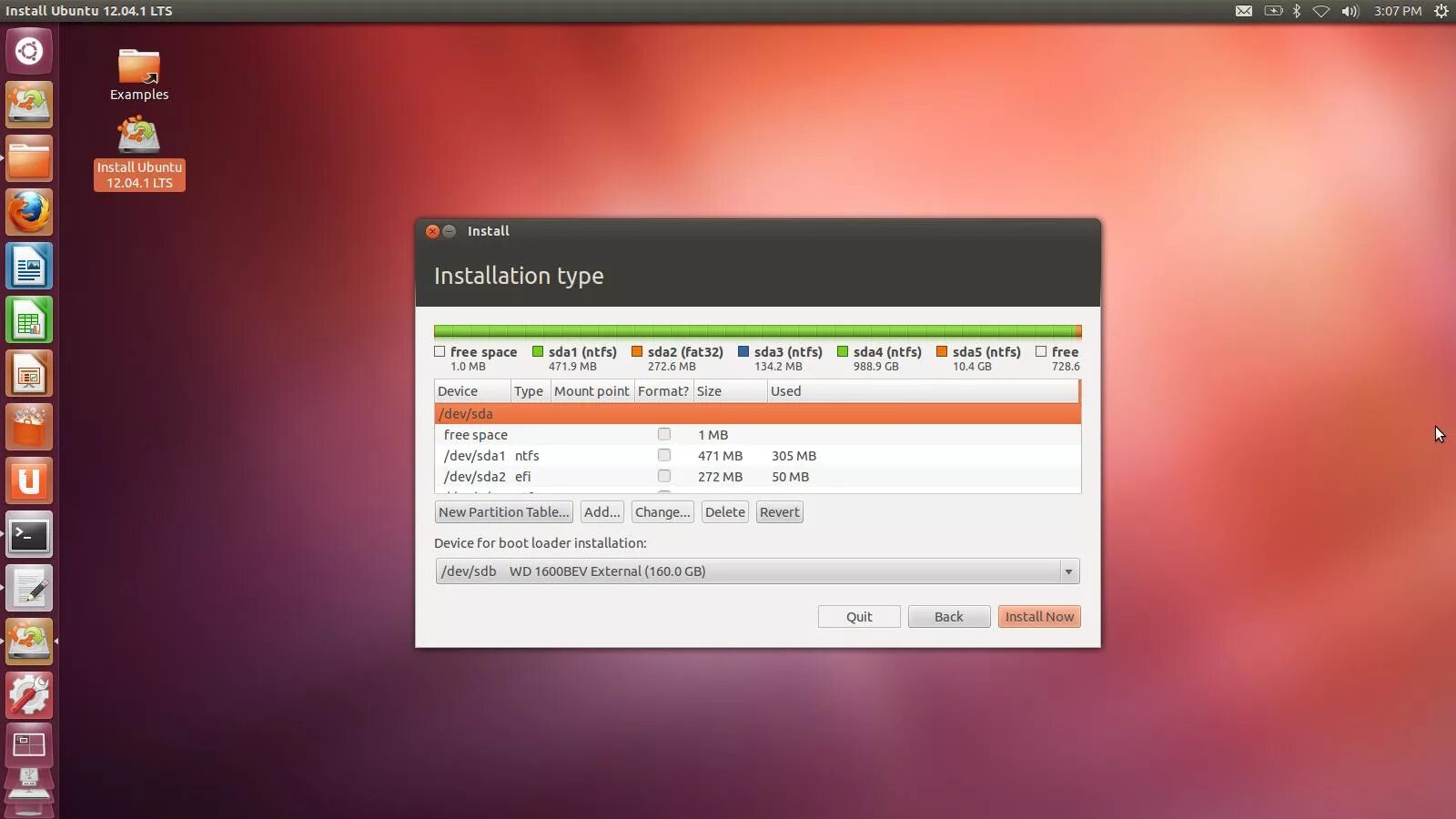The height and width of the screenshot is (819, 1456).
Task: Open LibreOffice Impress from the launcher
Action: tap(29, 373)
